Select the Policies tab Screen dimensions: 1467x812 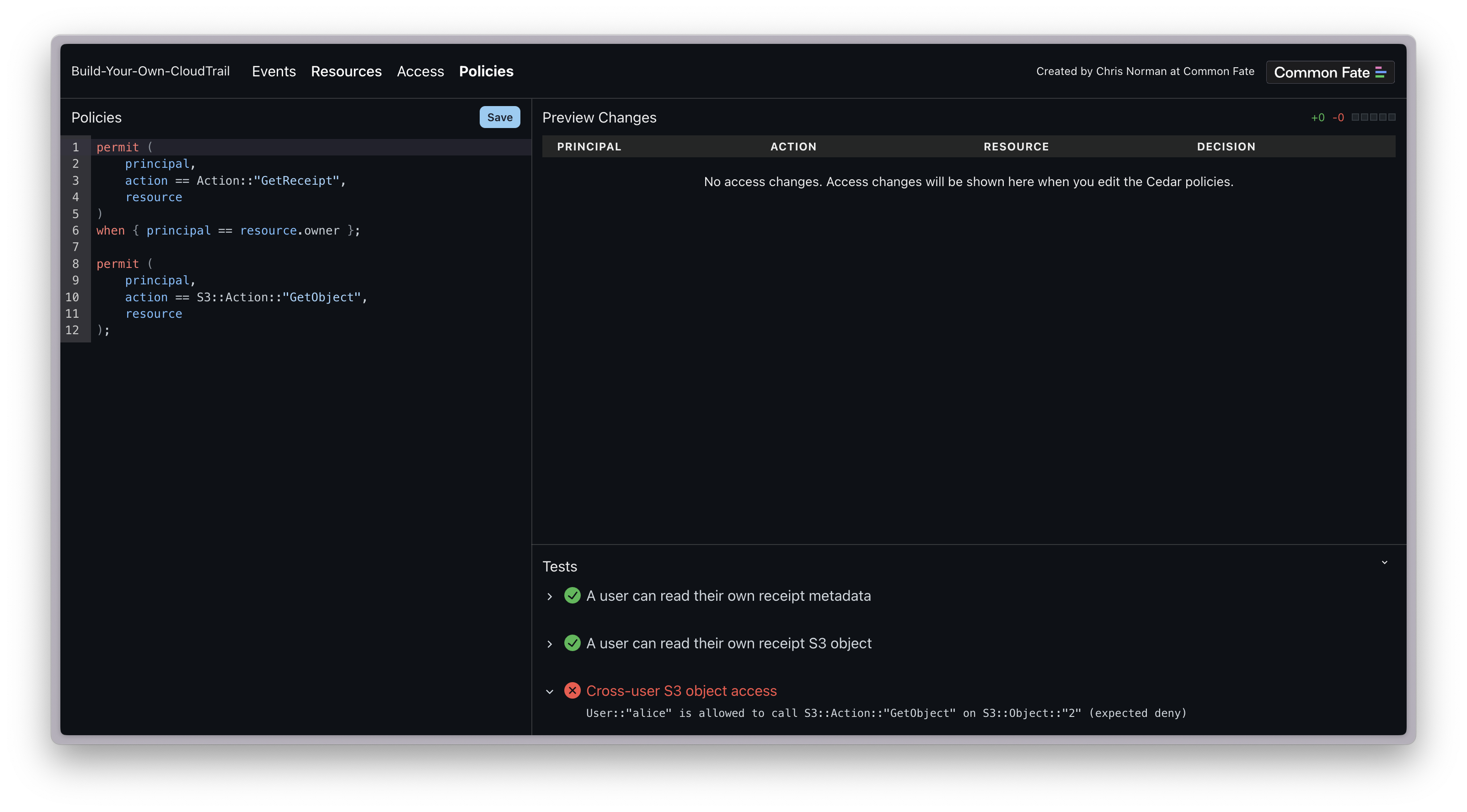click(486, 71)
